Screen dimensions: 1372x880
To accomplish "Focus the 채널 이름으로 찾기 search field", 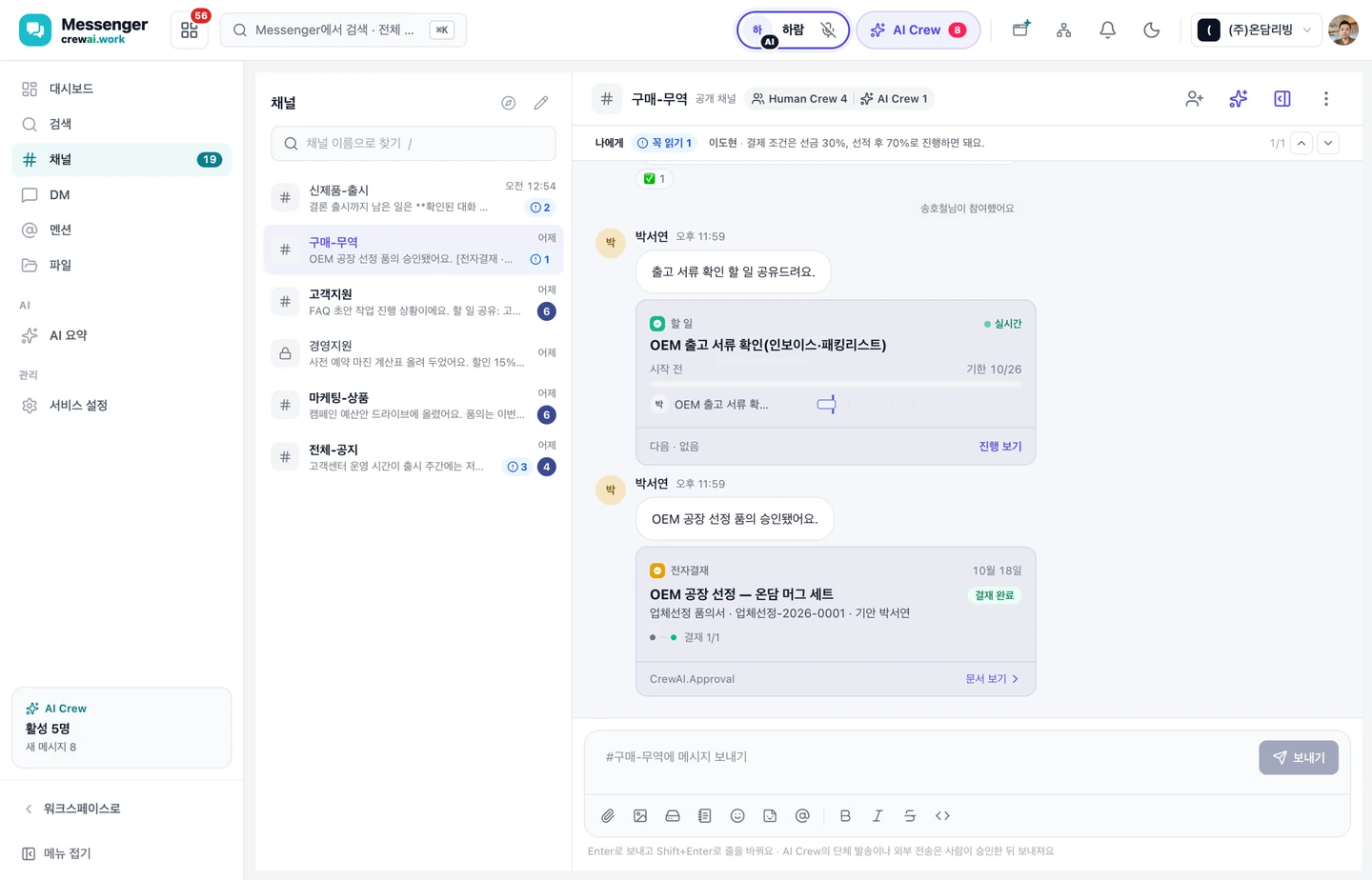I will point(414,143).
